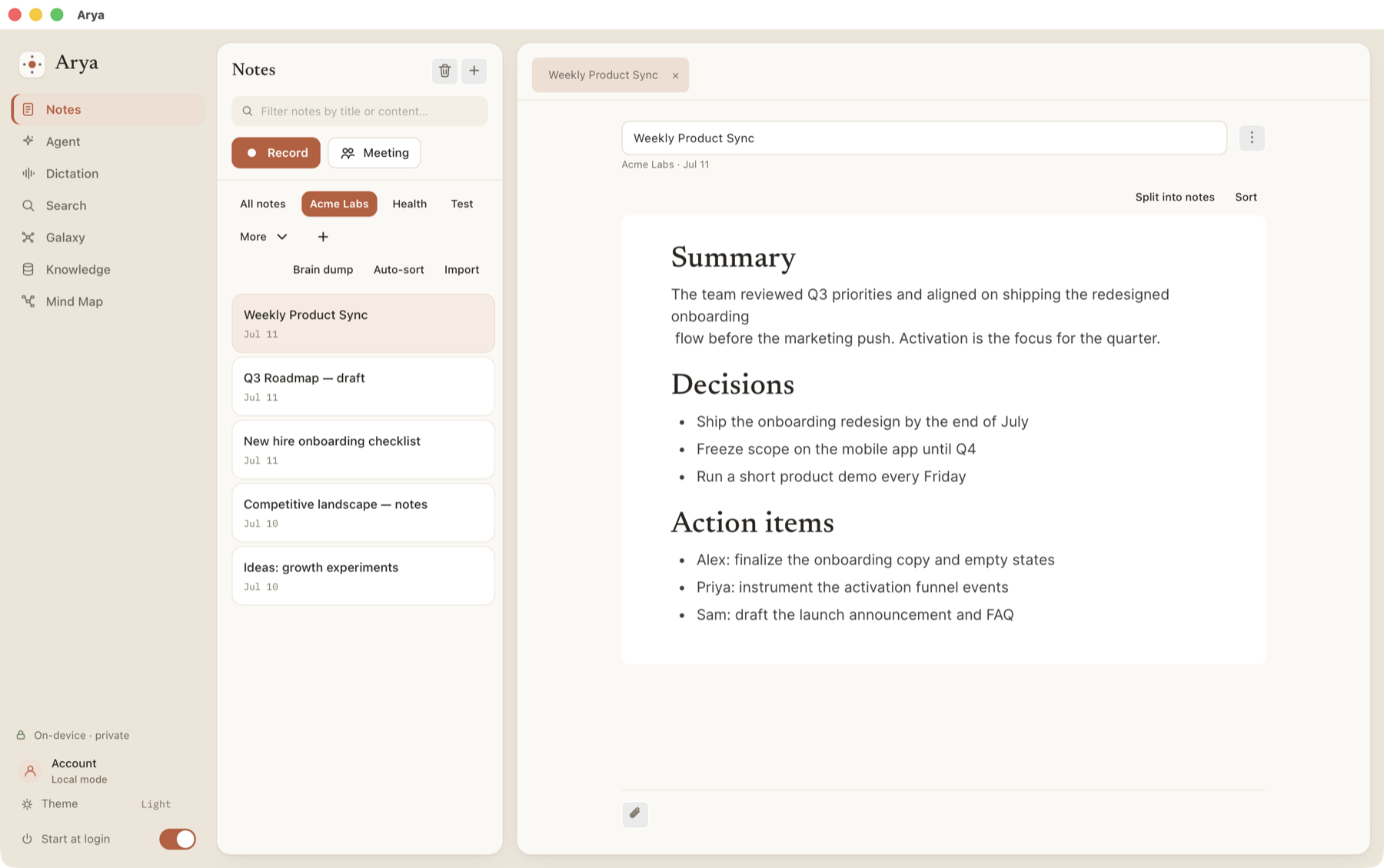Select the All notes filter tab
This screenshot has height=868, width=1384.
[262, 204]
